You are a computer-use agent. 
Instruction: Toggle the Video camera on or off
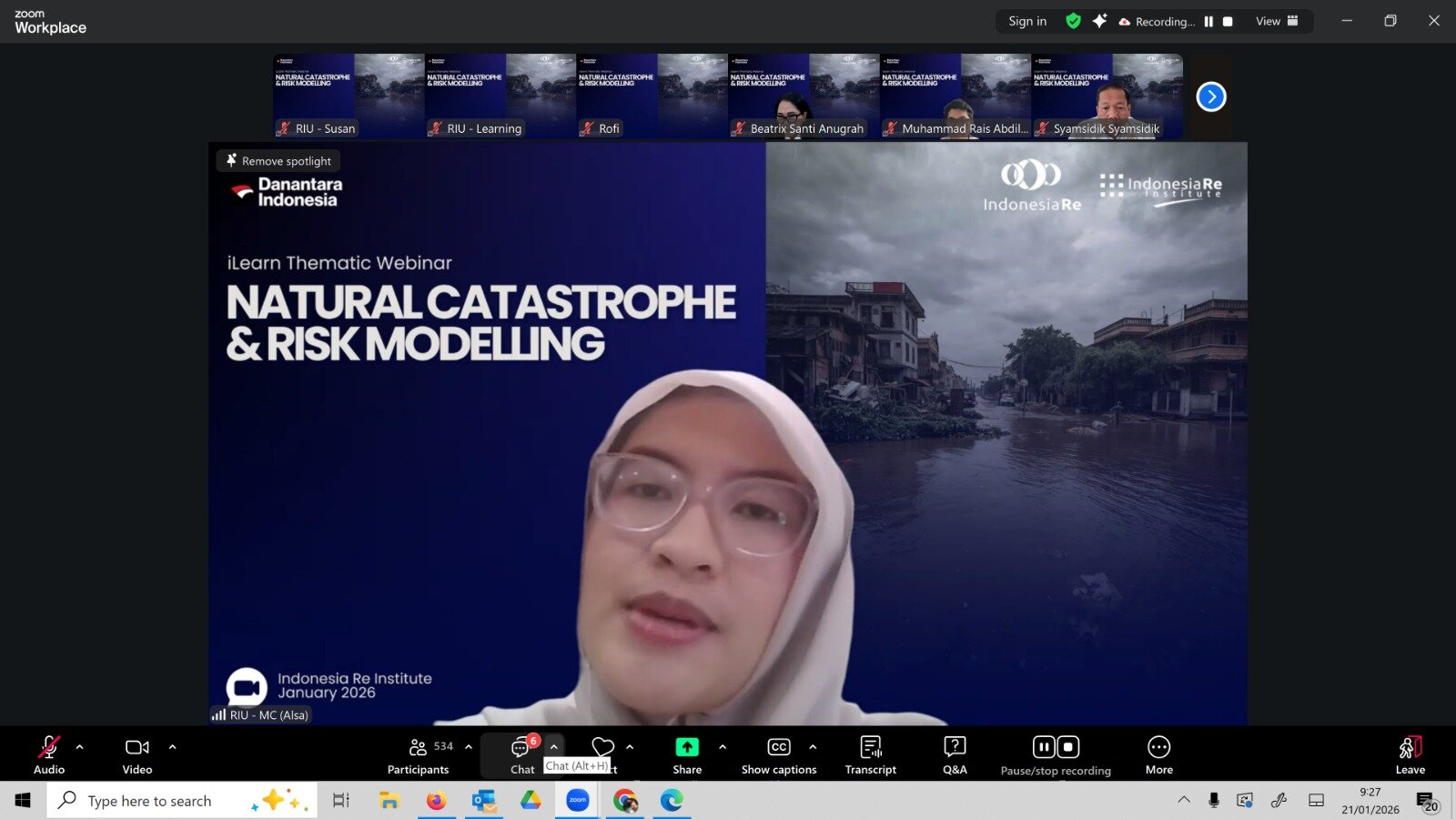click(137, 755)
